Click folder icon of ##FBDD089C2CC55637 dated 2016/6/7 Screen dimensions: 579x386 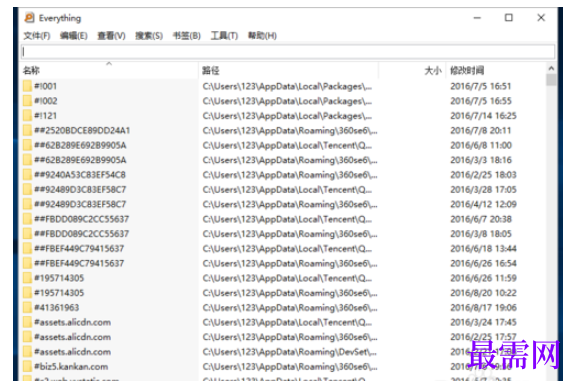point(27,219)
